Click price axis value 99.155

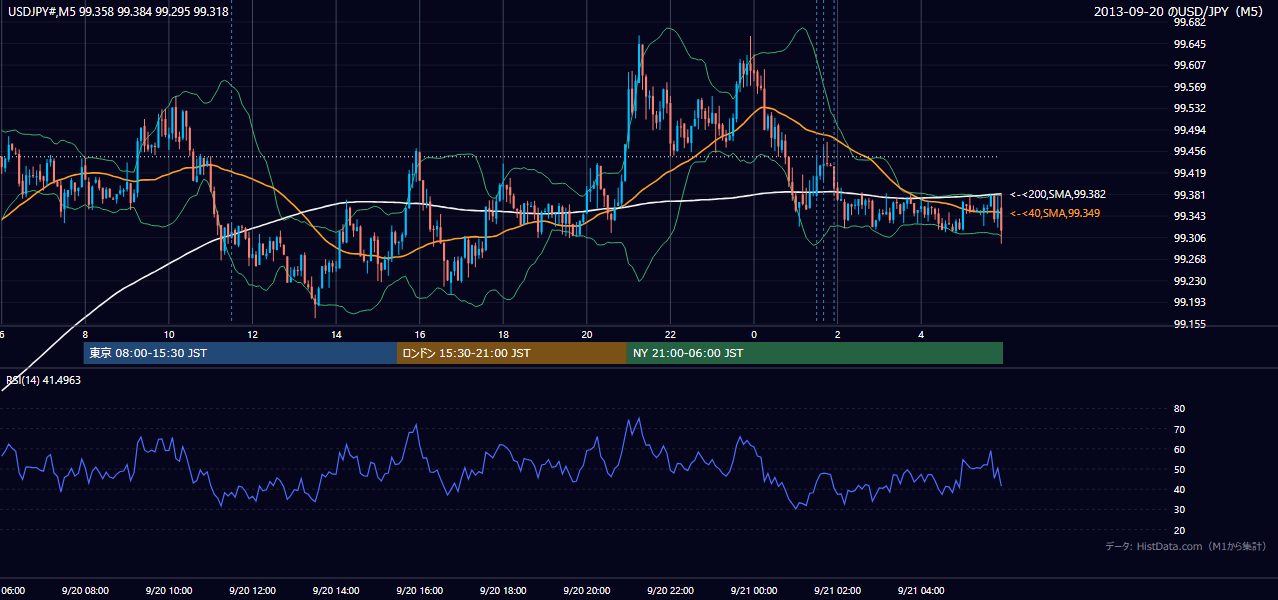(x=1189, y=324)
